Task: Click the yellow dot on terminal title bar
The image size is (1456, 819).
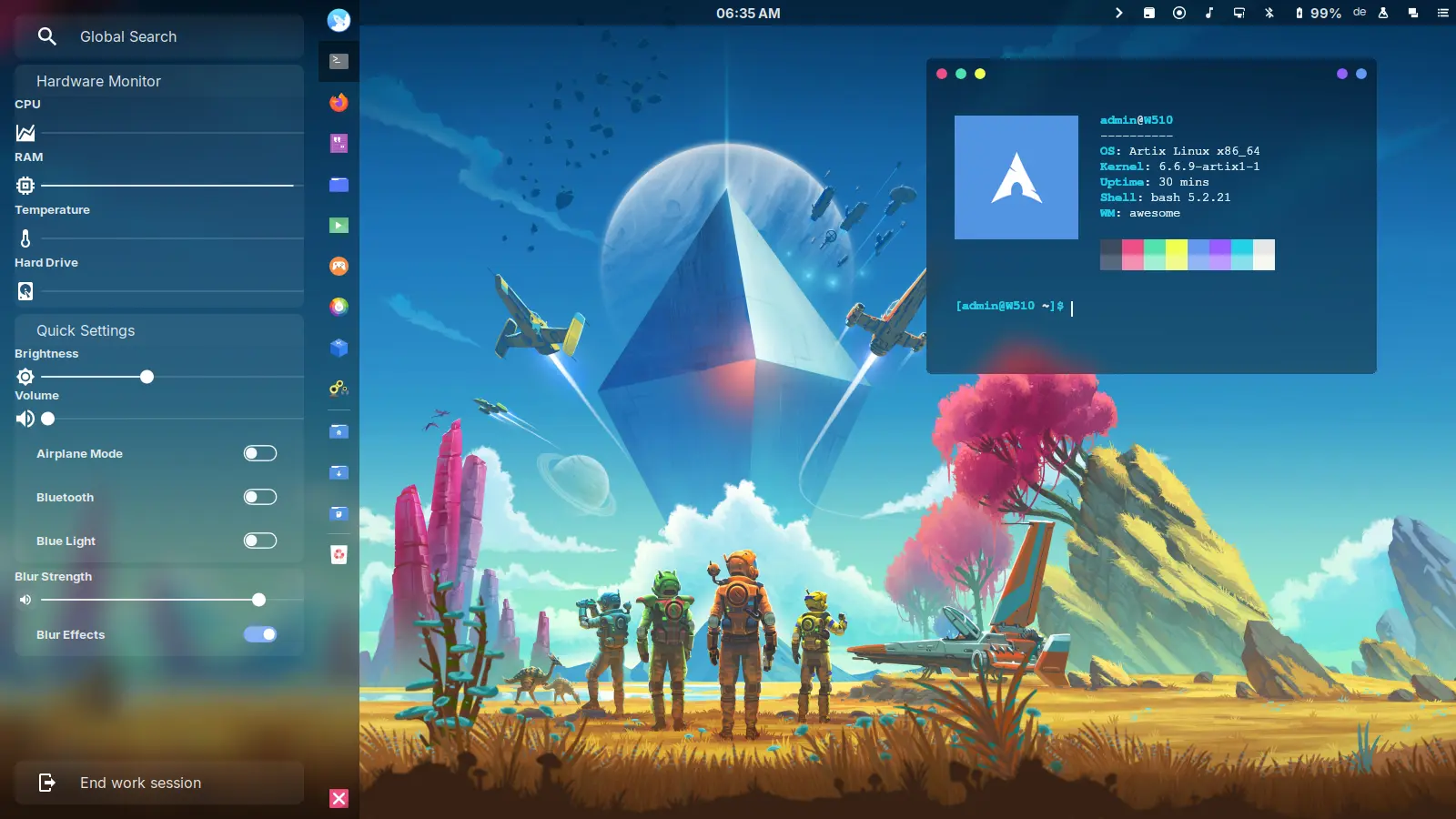Action: [x=980, y=74]
